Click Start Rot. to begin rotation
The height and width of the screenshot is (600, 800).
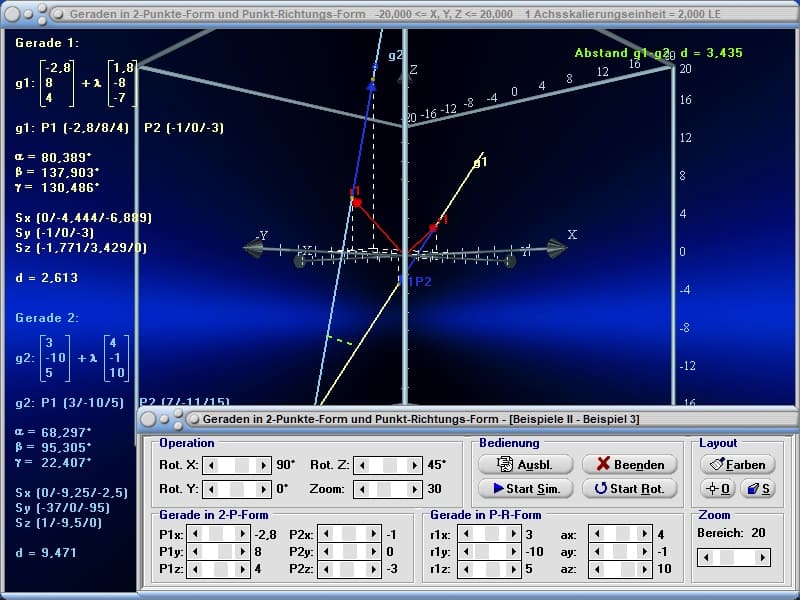tap(629, 489)
